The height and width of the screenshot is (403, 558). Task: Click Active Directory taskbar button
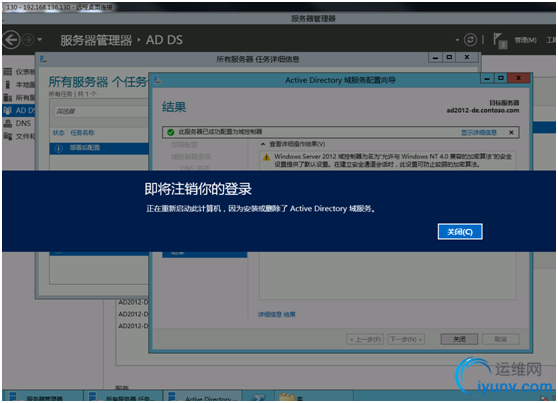pyautogui.click(x=203, y=396)
